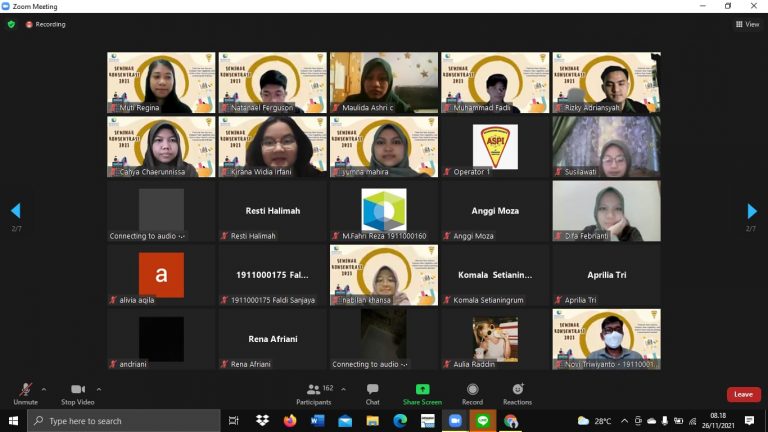Open the Windows Start menu
Image resolution: width=768 pixels, height=432 pixels.
click(13, 421)
